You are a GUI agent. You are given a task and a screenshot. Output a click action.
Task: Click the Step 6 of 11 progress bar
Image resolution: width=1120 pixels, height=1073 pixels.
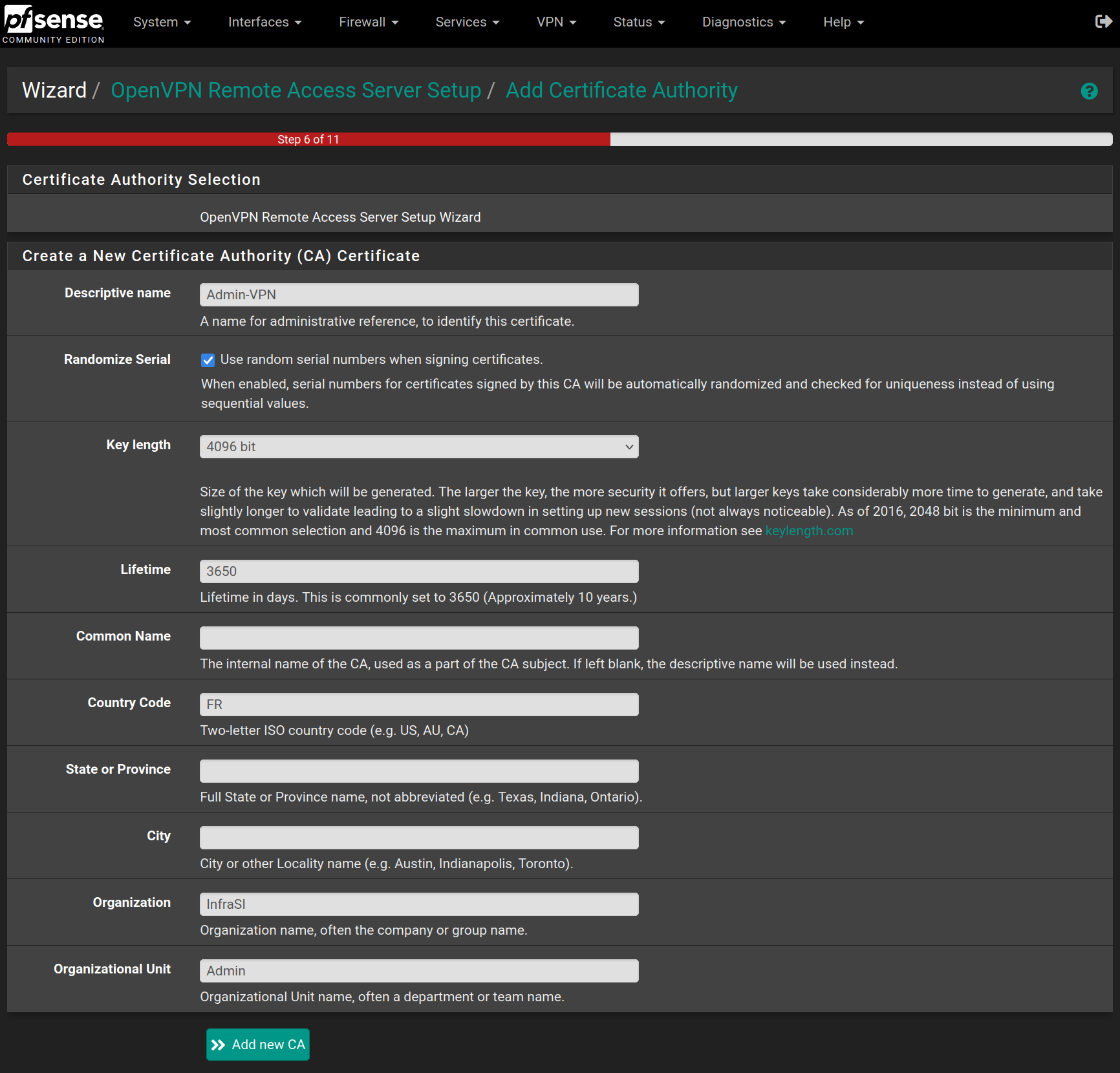coord(559,139)
